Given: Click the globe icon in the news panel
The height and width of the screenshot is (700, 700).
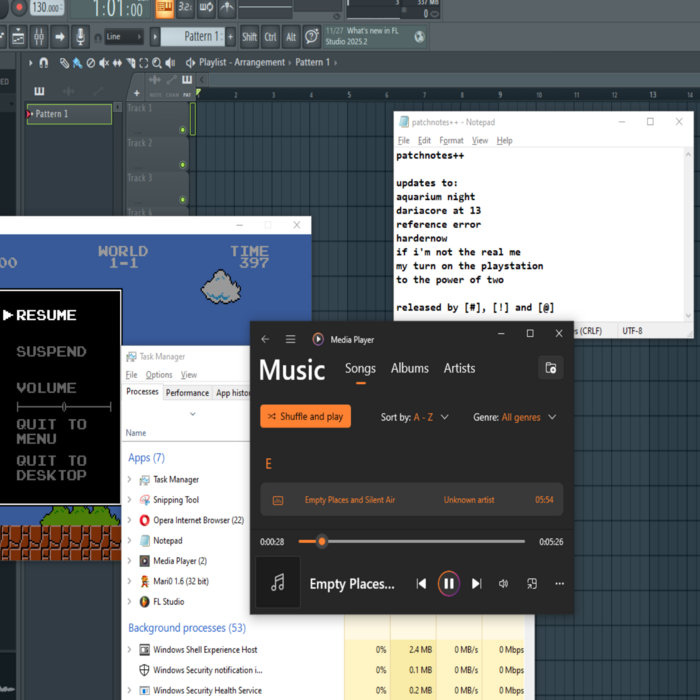Looking at the screenshot, I should click(419, 37).
